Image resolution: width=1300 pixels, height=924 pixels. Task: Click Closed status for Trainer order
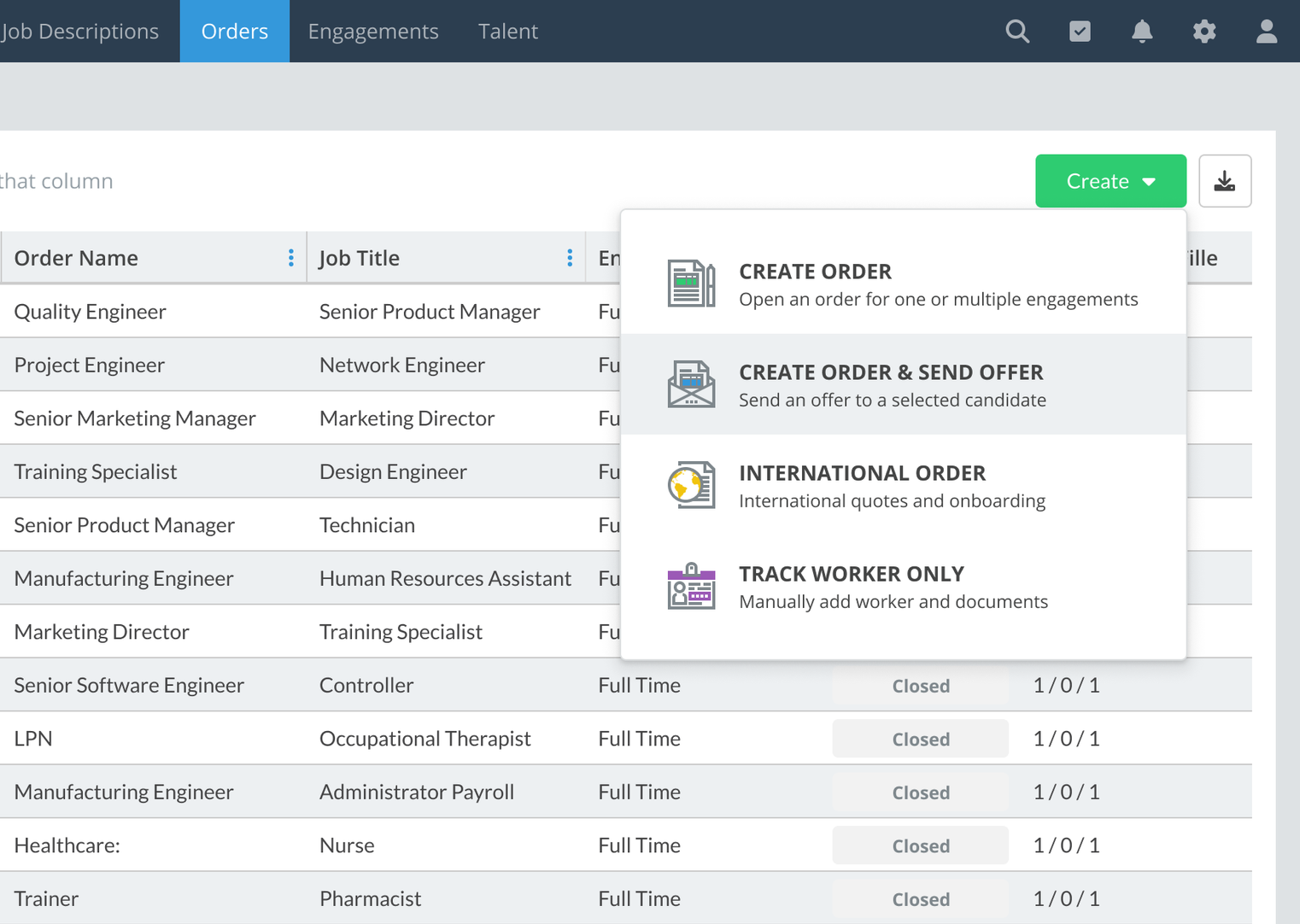tap(921, 898)
